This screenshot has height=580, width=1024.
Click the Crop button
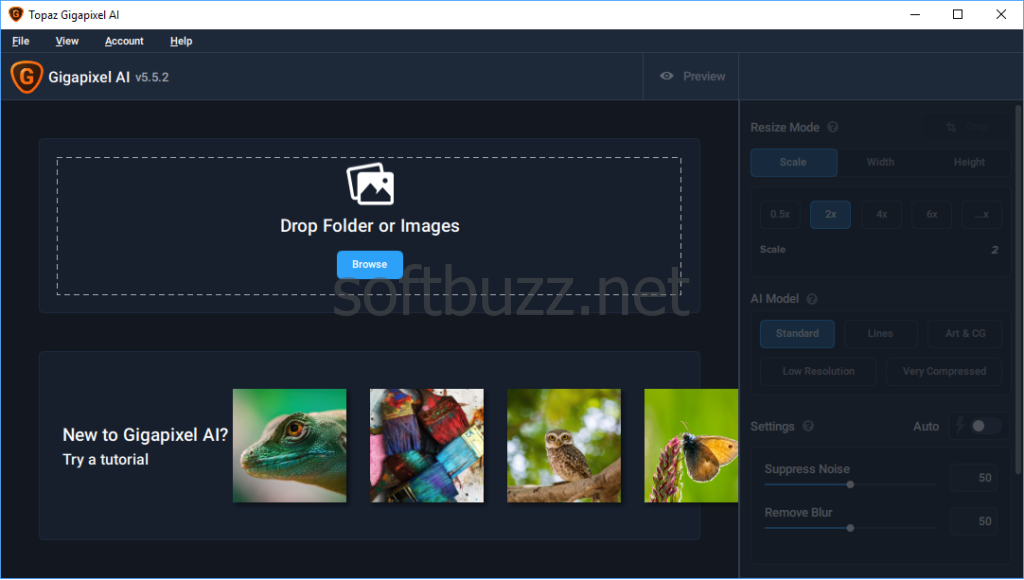pyautogui.click(x=966, y=127)
